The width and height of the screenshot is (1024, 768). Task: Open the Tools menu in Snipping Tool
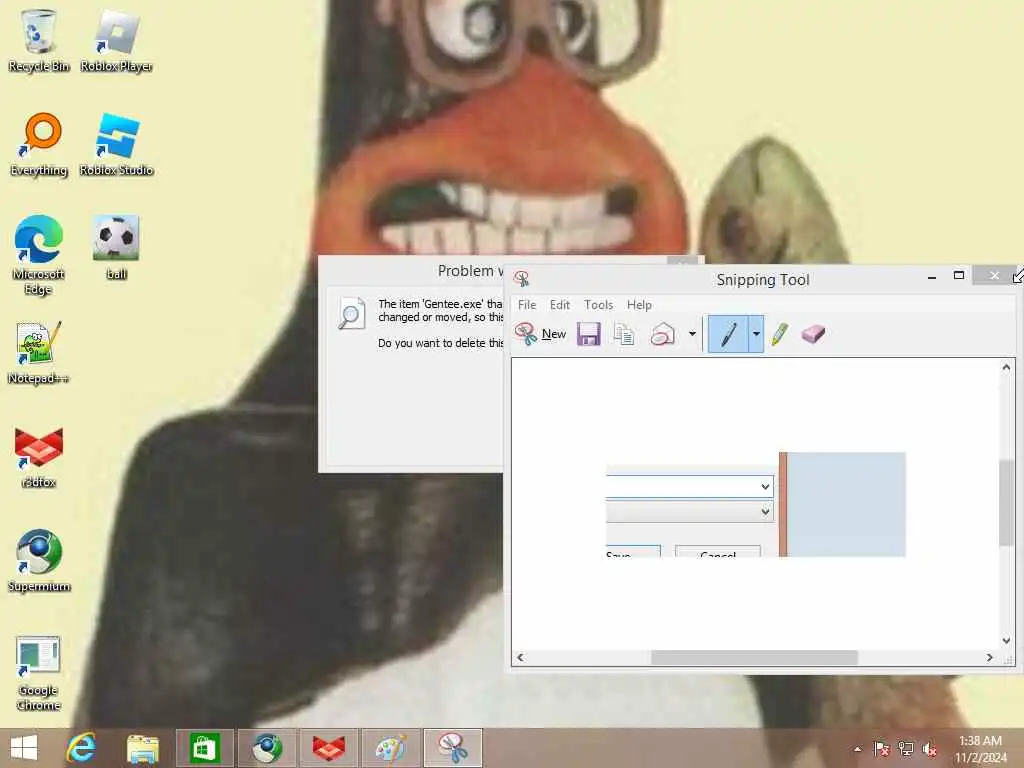598,305
